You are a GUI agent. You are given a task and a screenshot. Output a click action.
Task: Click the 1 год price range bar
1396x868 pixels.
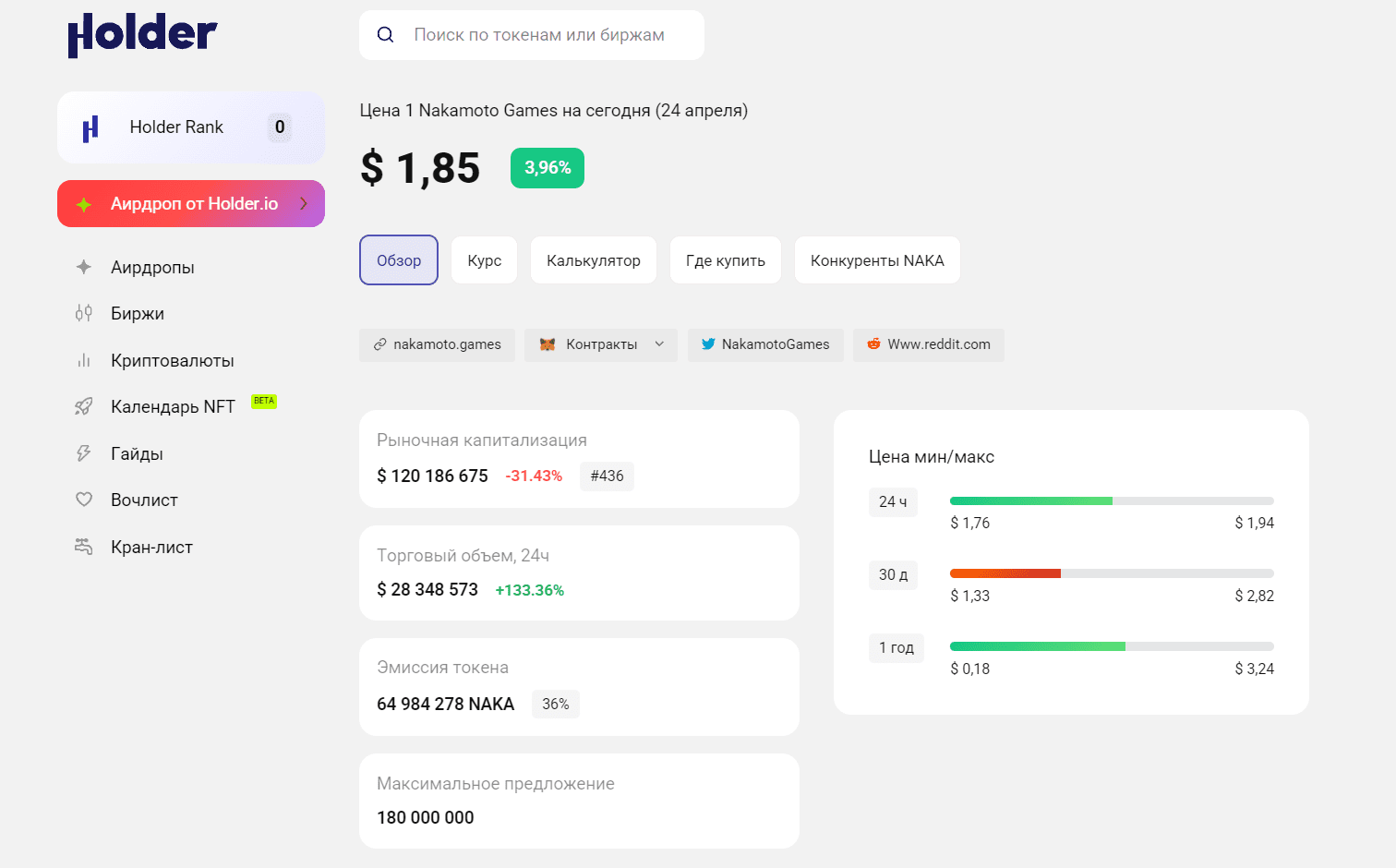tap(1112, 646)
